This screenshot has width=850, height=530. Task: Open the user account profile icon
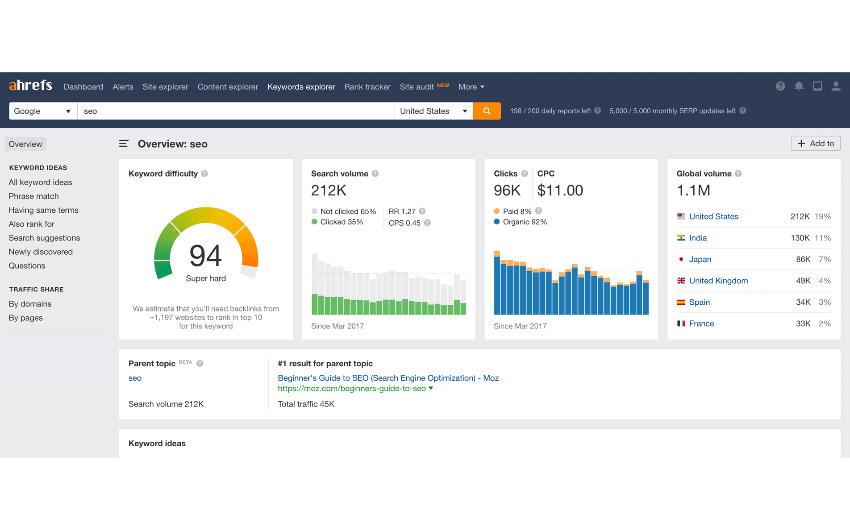click(836, 86)
